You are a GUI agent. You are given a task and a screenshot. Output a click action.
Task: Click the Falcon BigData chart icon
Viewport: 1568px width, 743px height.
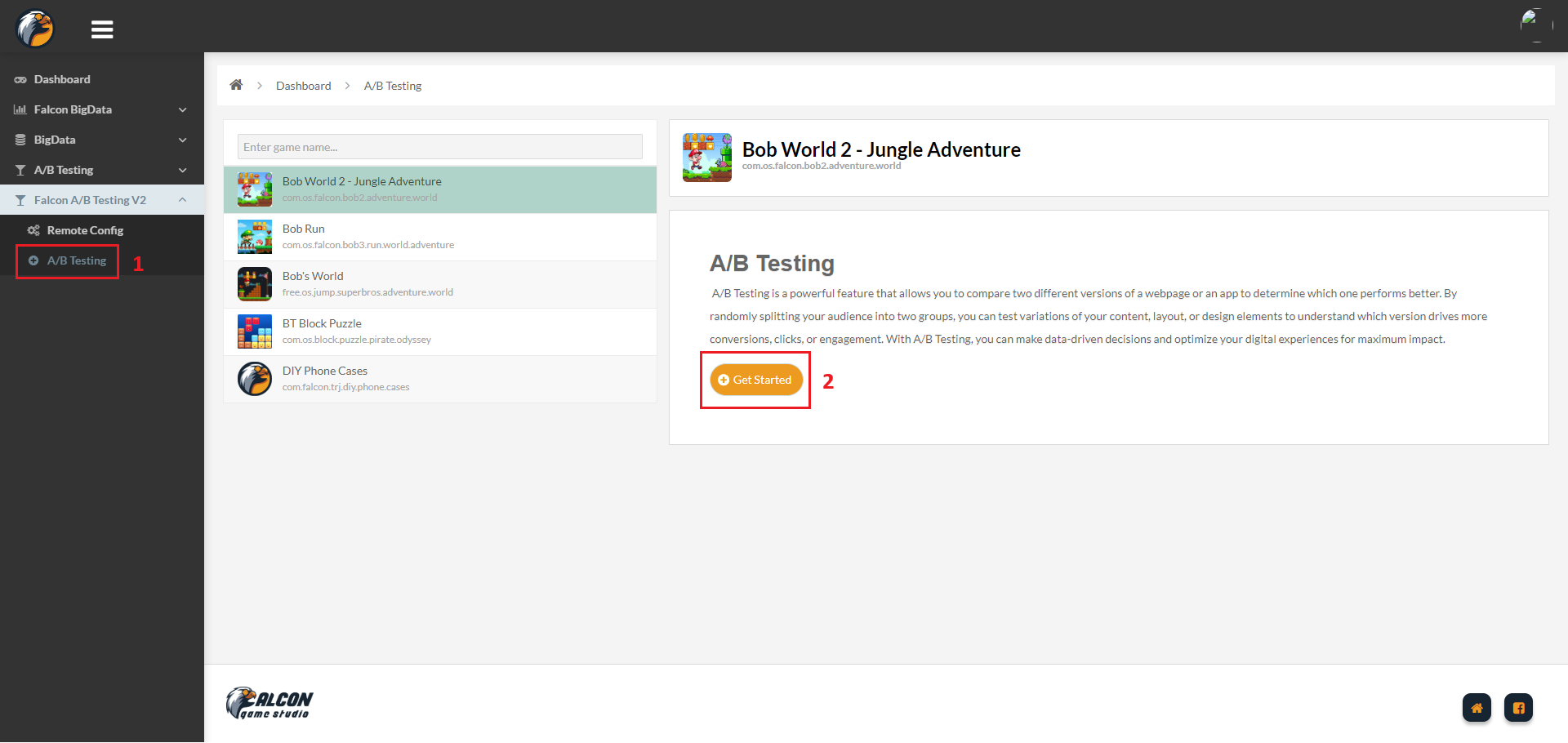tap(20, 109)
